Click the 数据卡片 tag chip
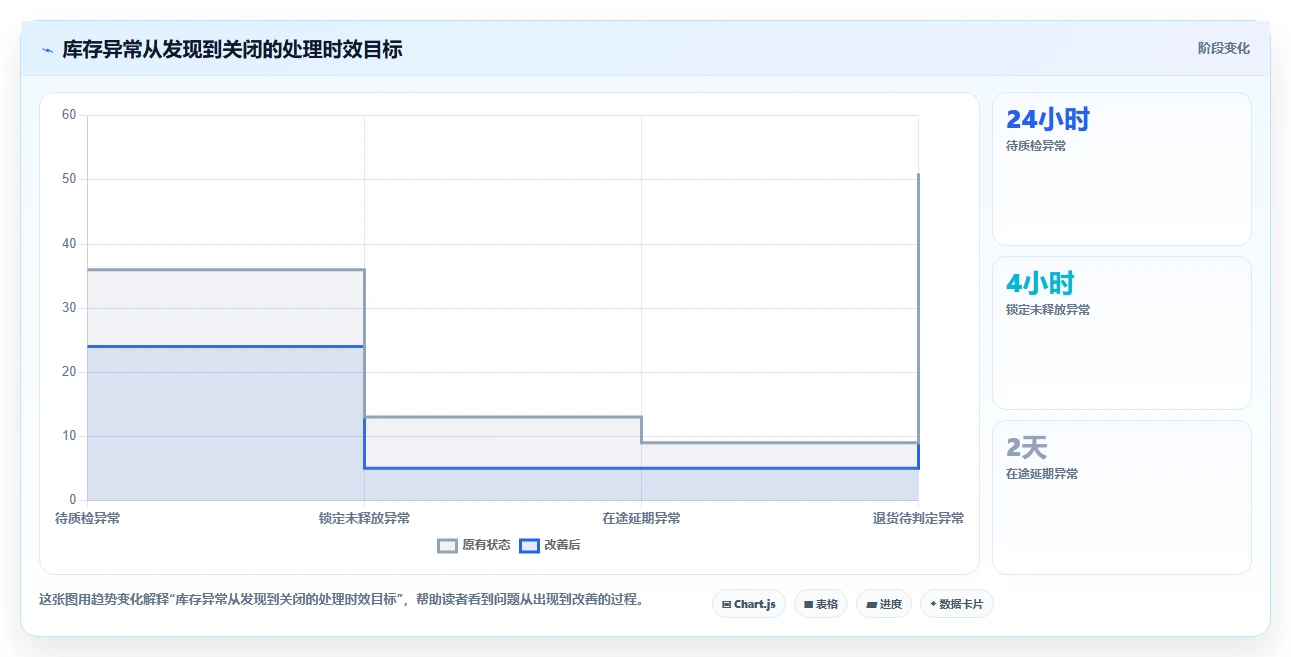This screenshot has width=1291, height=657. tap(957, 604)
